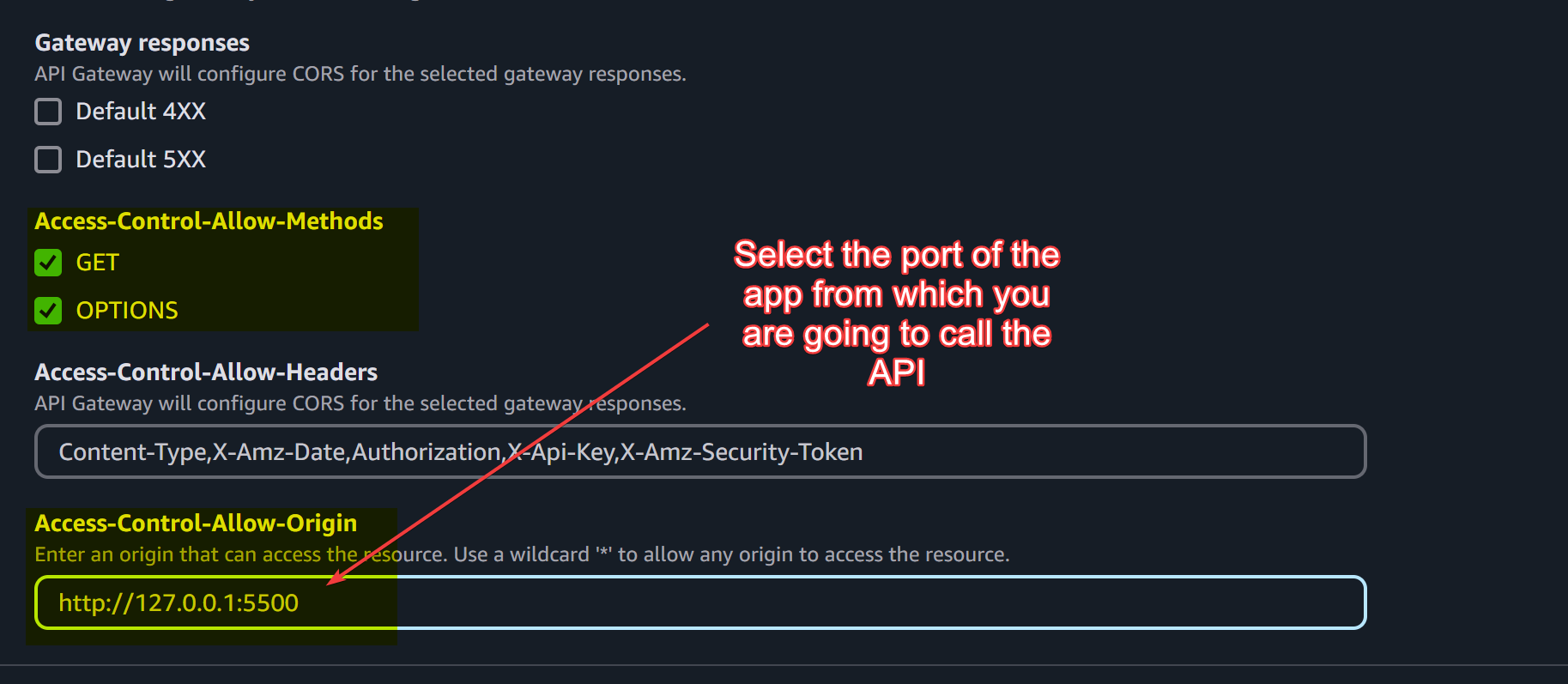Click the "GET" label text
This screenshot has height=684, width=1568.
97,263
